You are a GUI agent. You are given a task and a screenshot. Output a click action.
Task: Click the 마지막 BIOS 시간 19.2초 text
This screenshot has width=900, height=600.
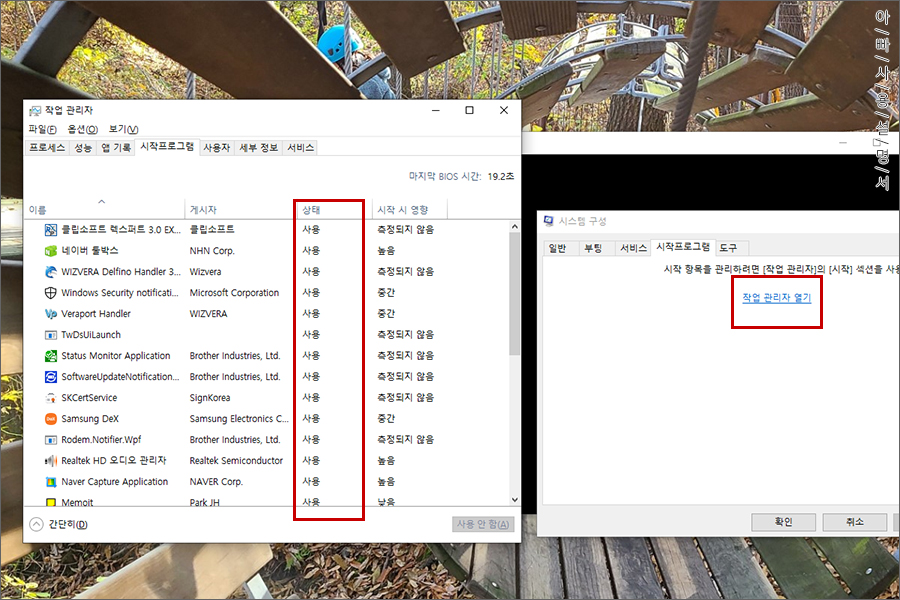[461, 176]
